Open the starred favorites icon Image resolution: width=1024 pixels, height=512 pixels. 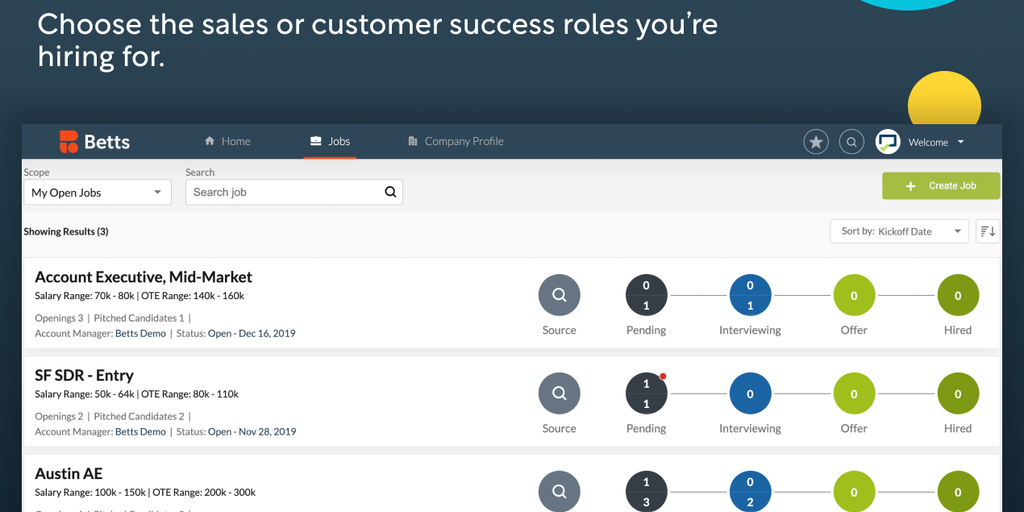[x=816, y=142]
